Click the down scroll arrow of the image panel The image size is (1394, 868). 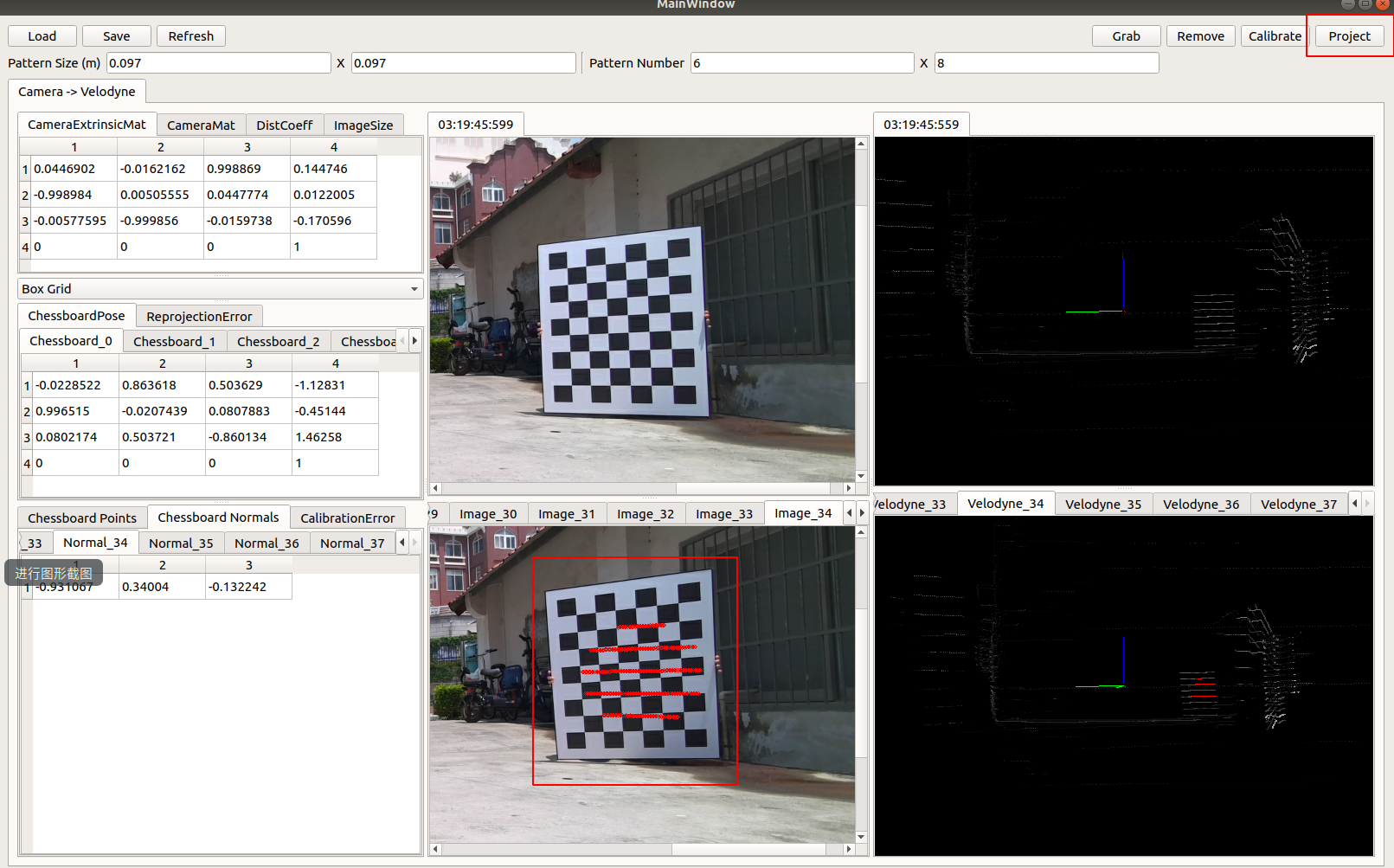(x=861, y=476)
